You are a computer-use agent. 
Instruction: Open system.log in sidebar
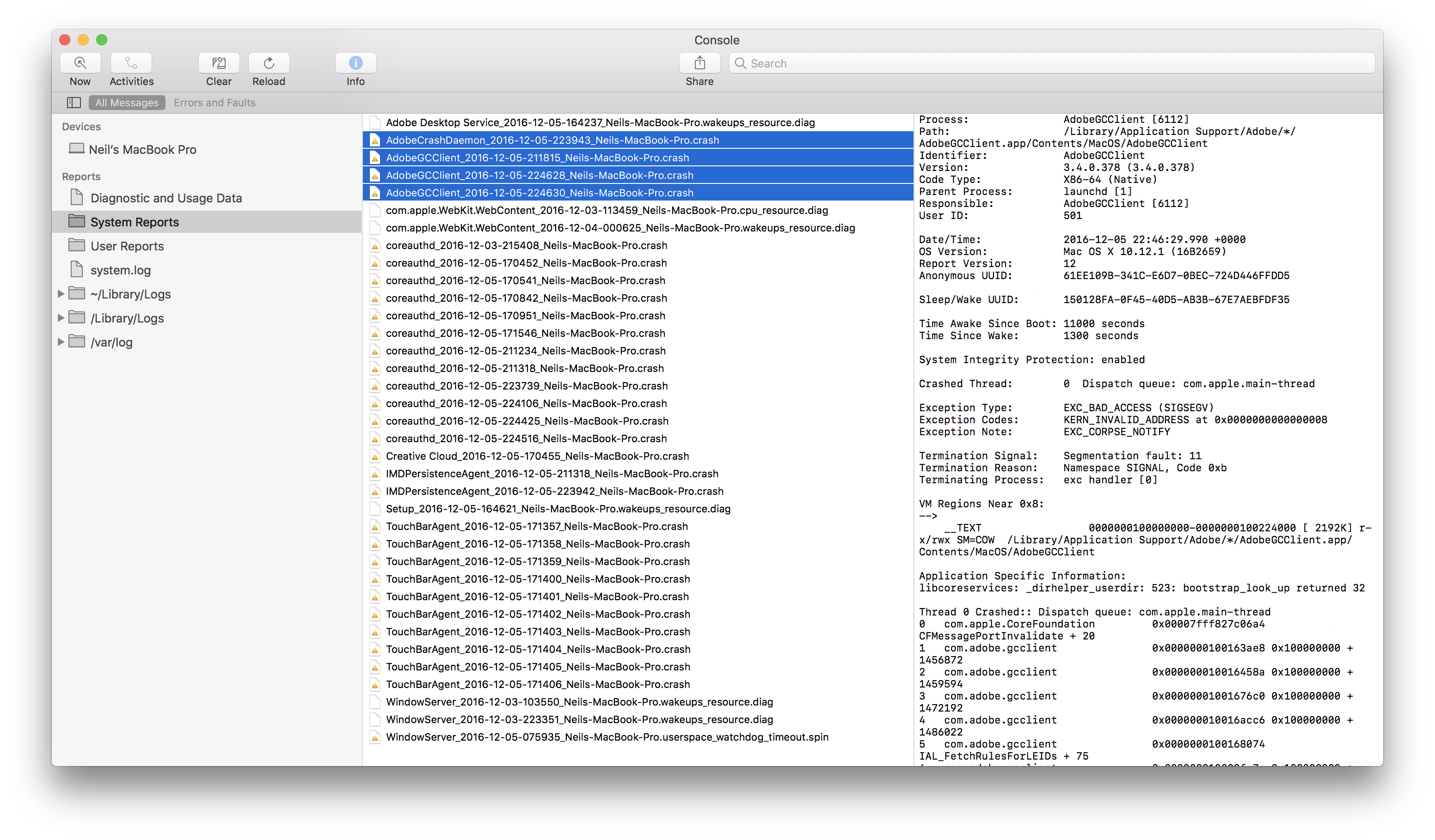(206, 270)
